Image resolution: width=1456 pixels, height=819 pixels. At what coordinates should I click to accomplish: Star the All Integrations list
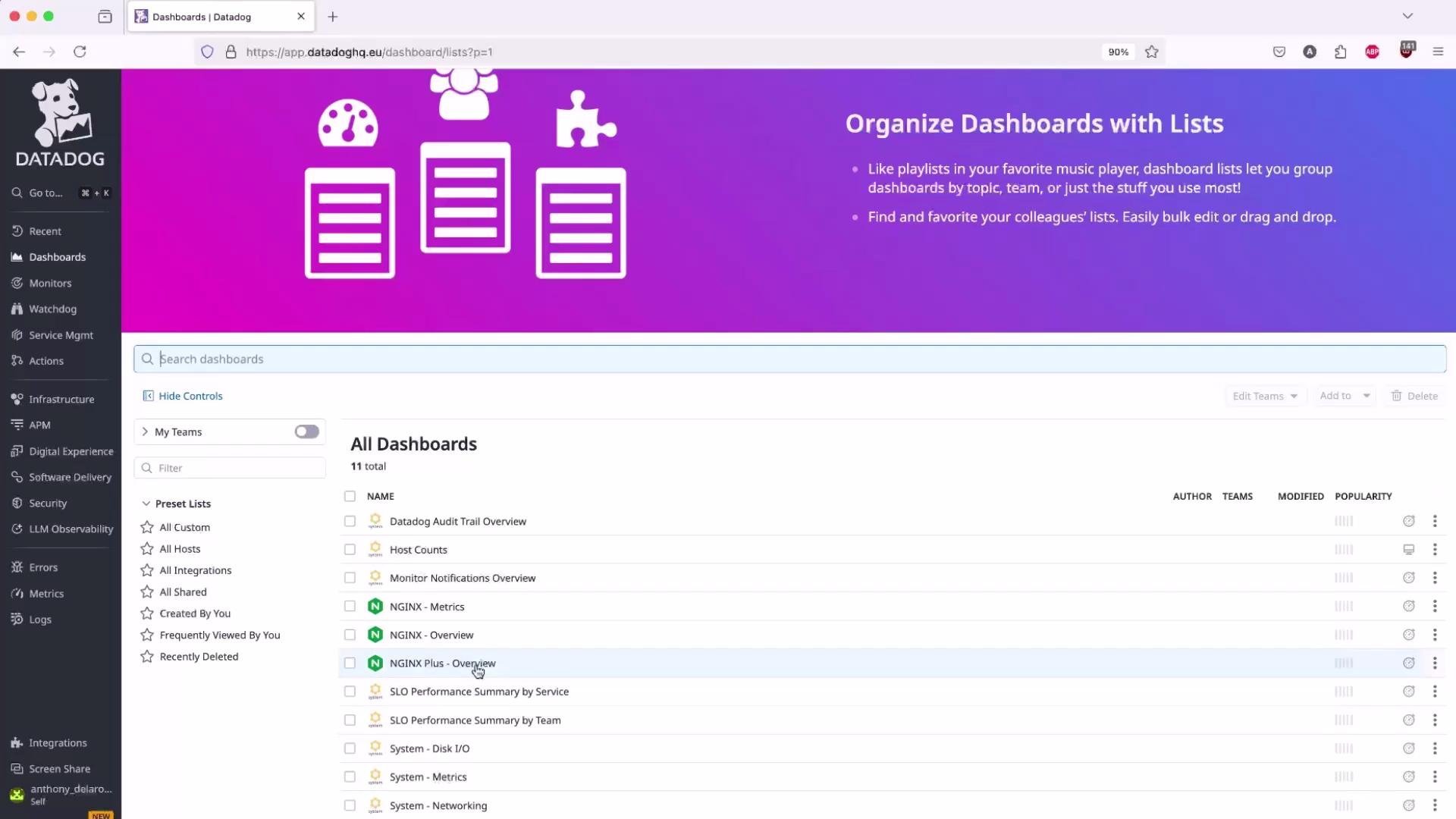click(x=147, y=570)
